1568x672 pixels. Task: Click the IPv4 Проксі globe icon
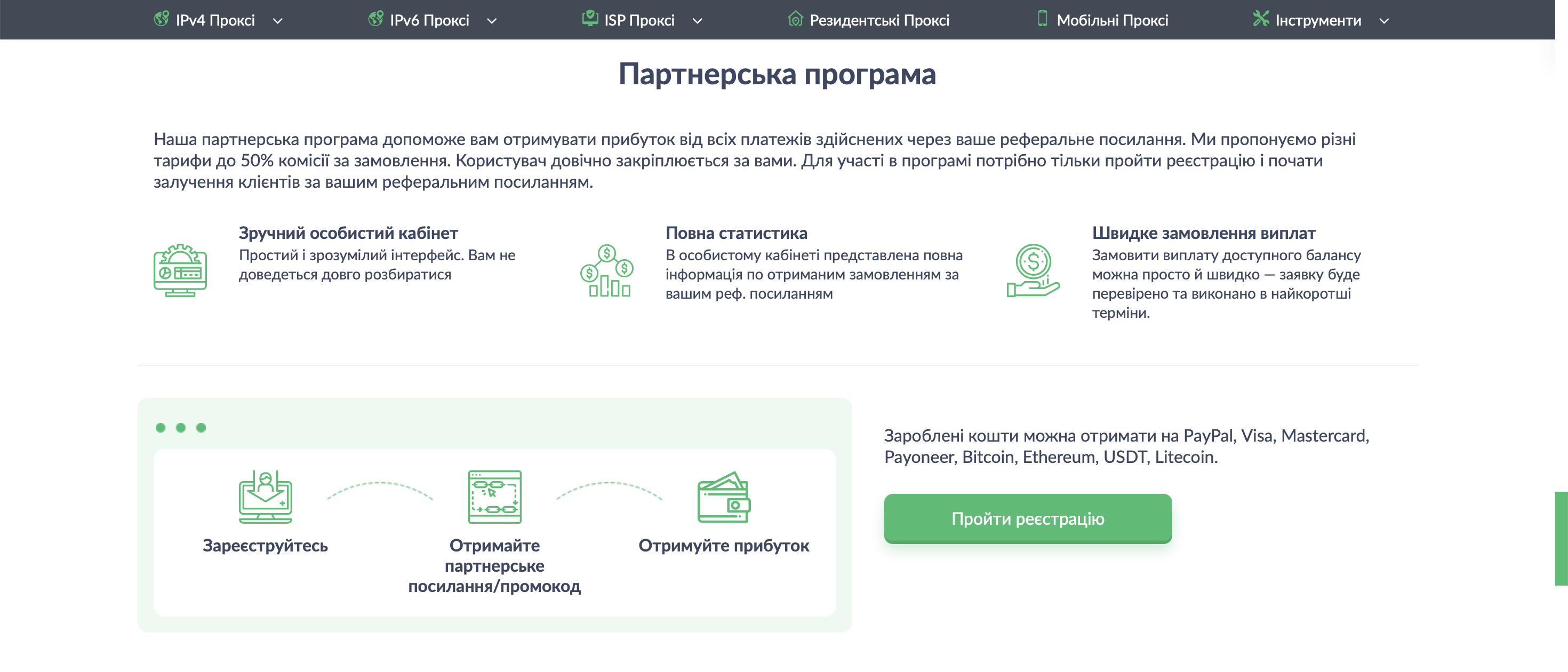coord(161,19)
